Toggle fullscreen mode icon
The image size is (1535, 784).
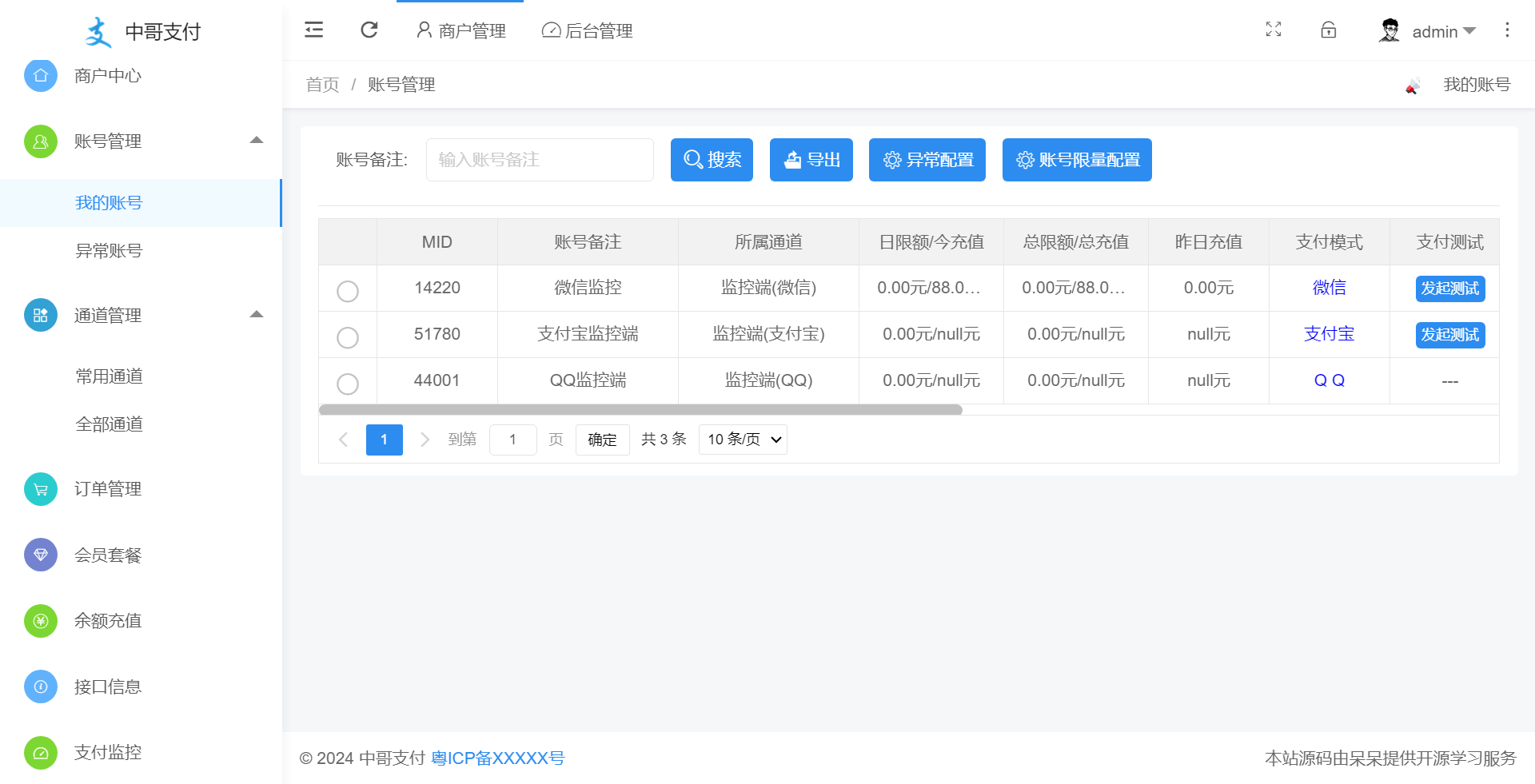coord(1274,30)
